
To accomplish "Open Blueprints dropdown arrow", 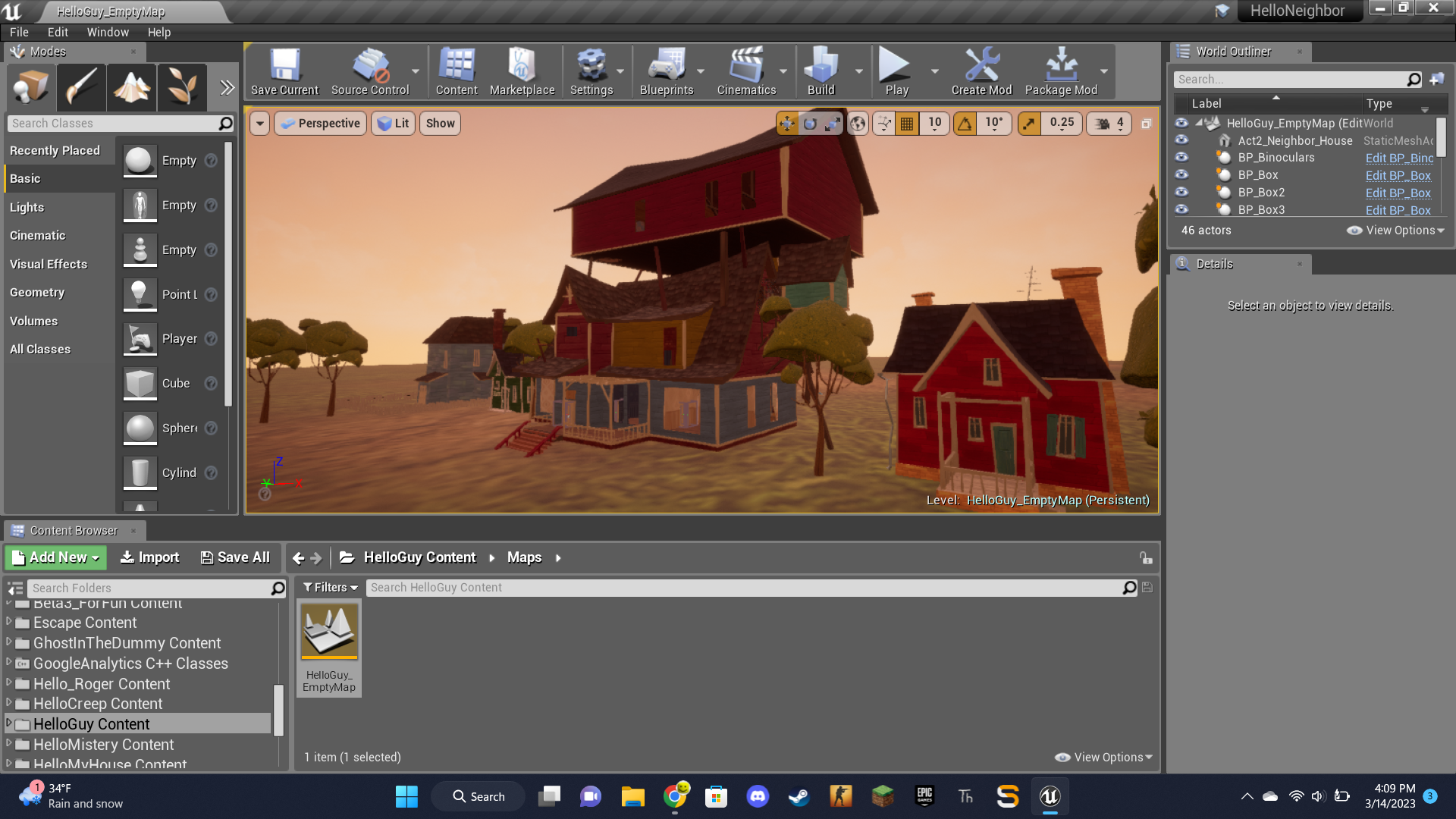I will pyautogui.click(x=701, y=71).
